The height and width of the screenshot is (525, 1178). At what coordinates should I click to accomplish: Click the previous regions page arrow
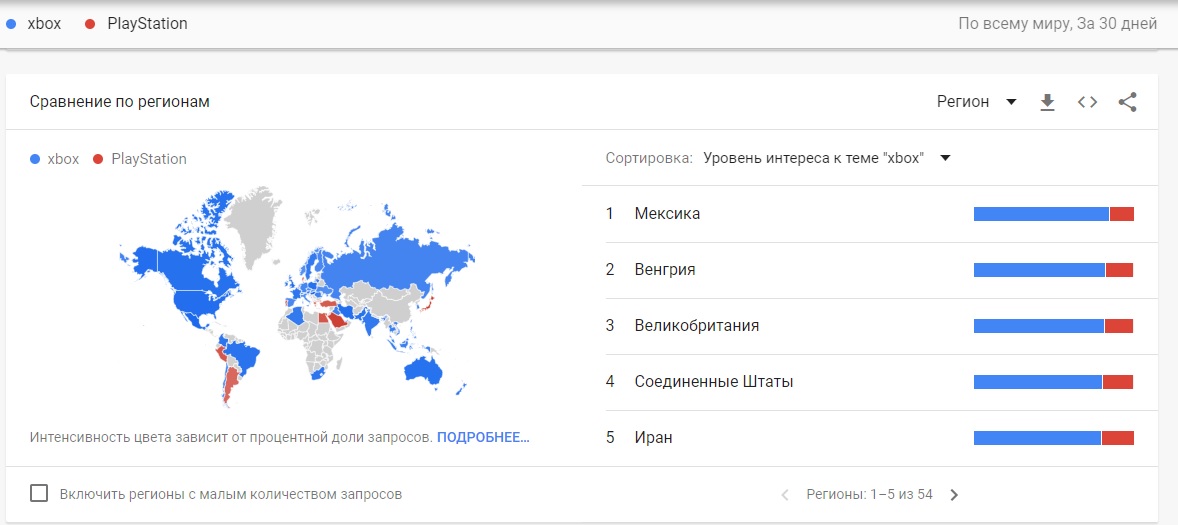pos(785,494)
